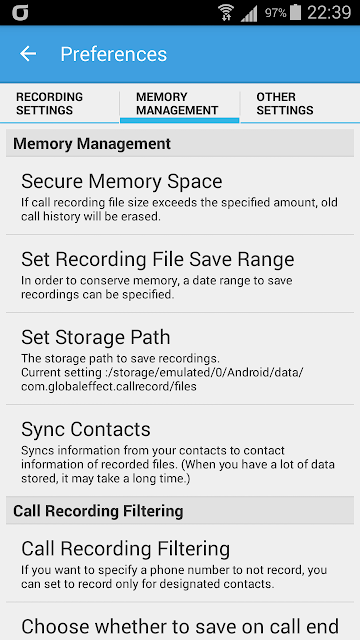Open Call Recording Filtering preference item
The height and width of the screenshot is (640, 360).
tap(180, 564)
